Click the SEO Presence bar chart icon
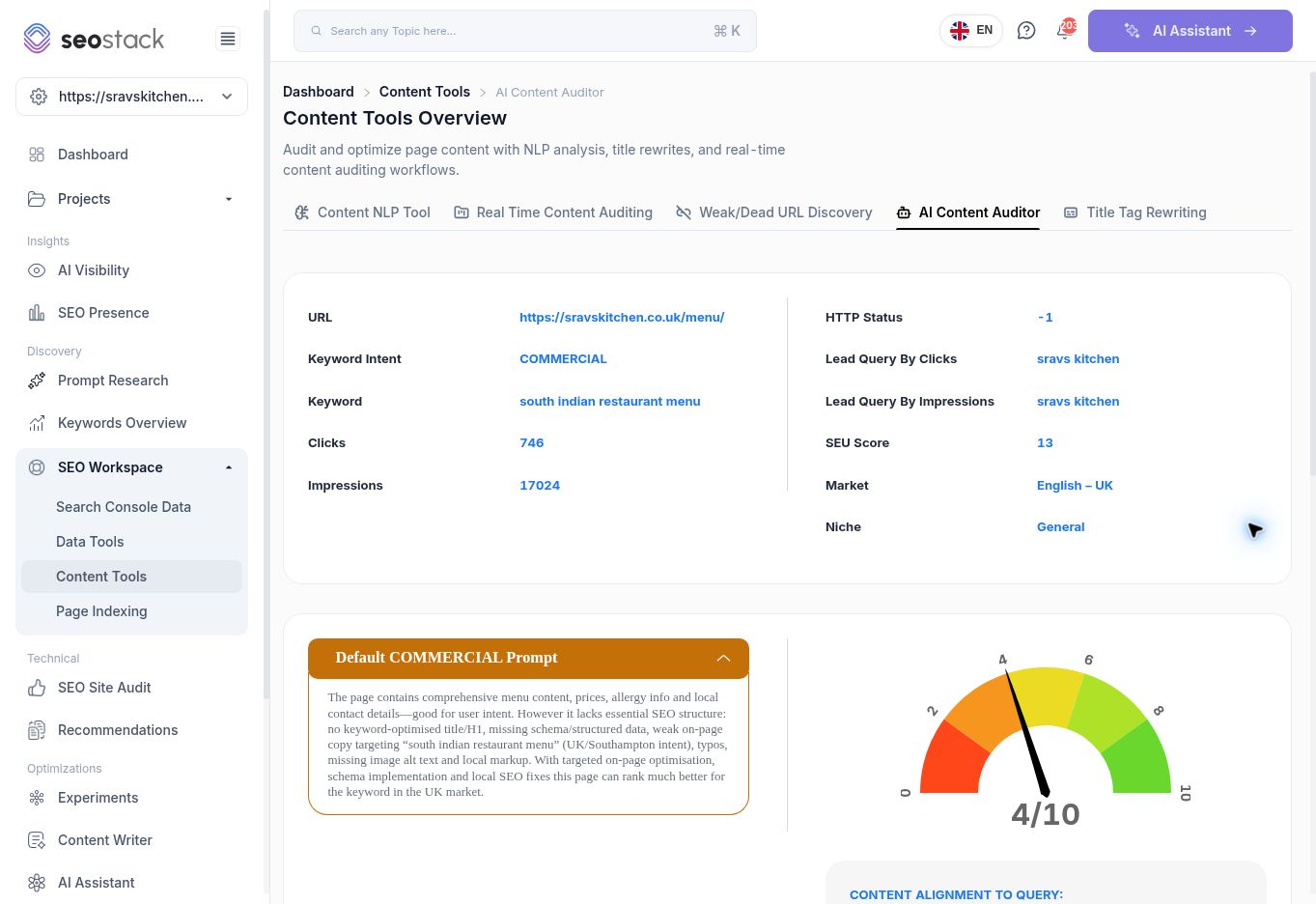1316x904 pixels. click(37, 313)
